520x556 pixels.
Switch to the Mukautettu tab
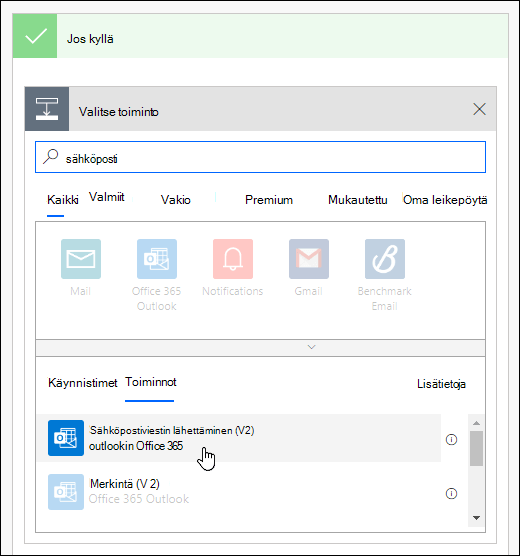coord(358,200)
